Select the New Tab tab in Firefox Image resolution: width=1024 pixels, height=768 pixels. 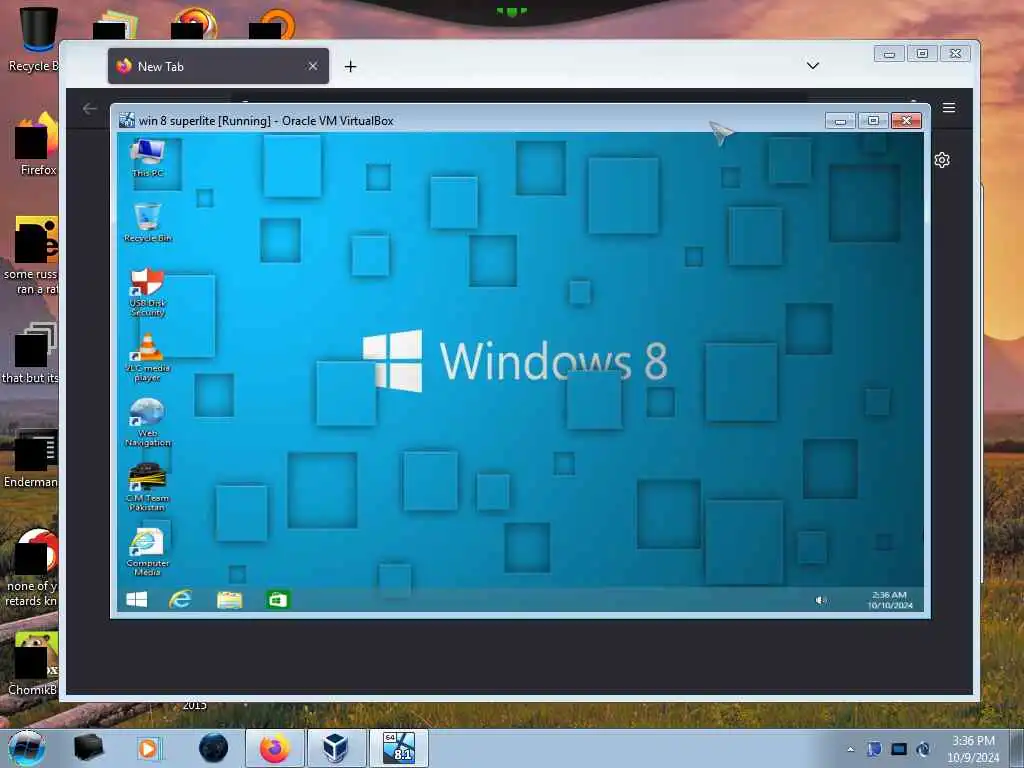pos(218,66)
